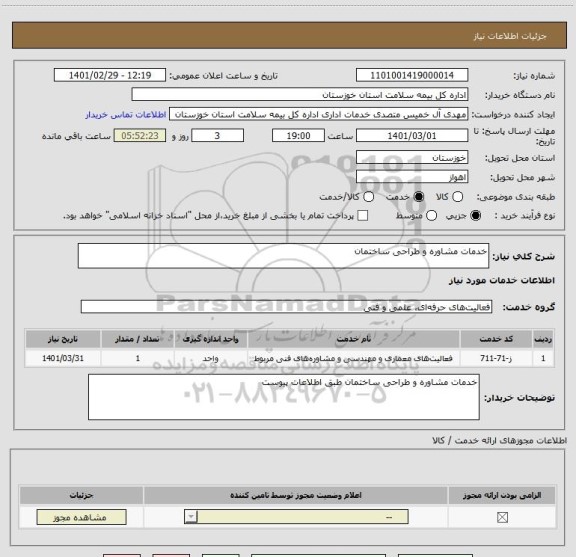Click the تاریخ نیاز column header
The image size is (576, 557).
pyautogui.click(x=63, y=339)
